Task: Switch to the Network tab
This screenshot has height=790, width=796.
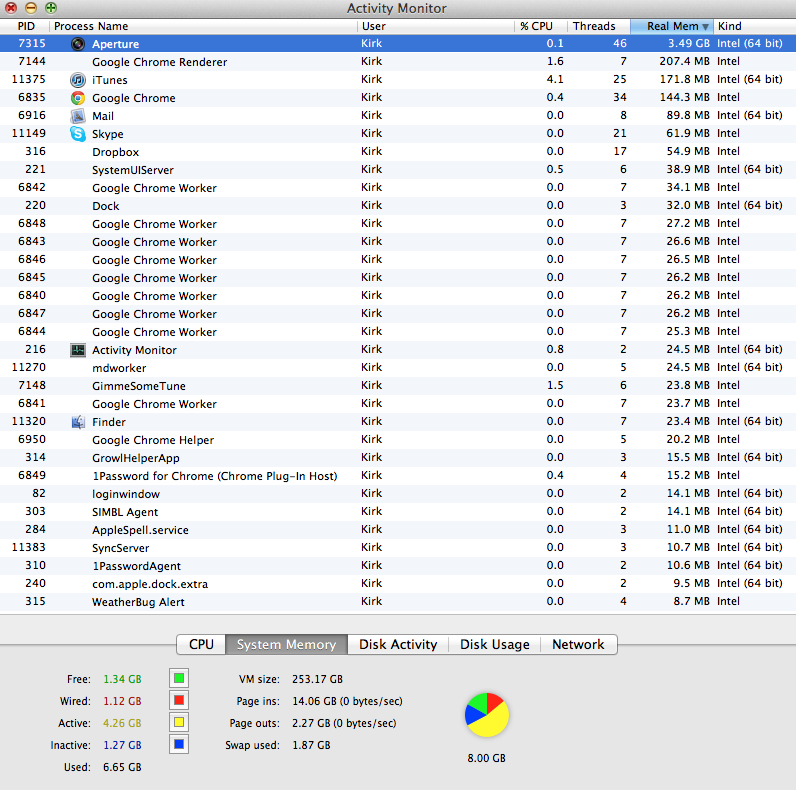Action: point(578,644)
